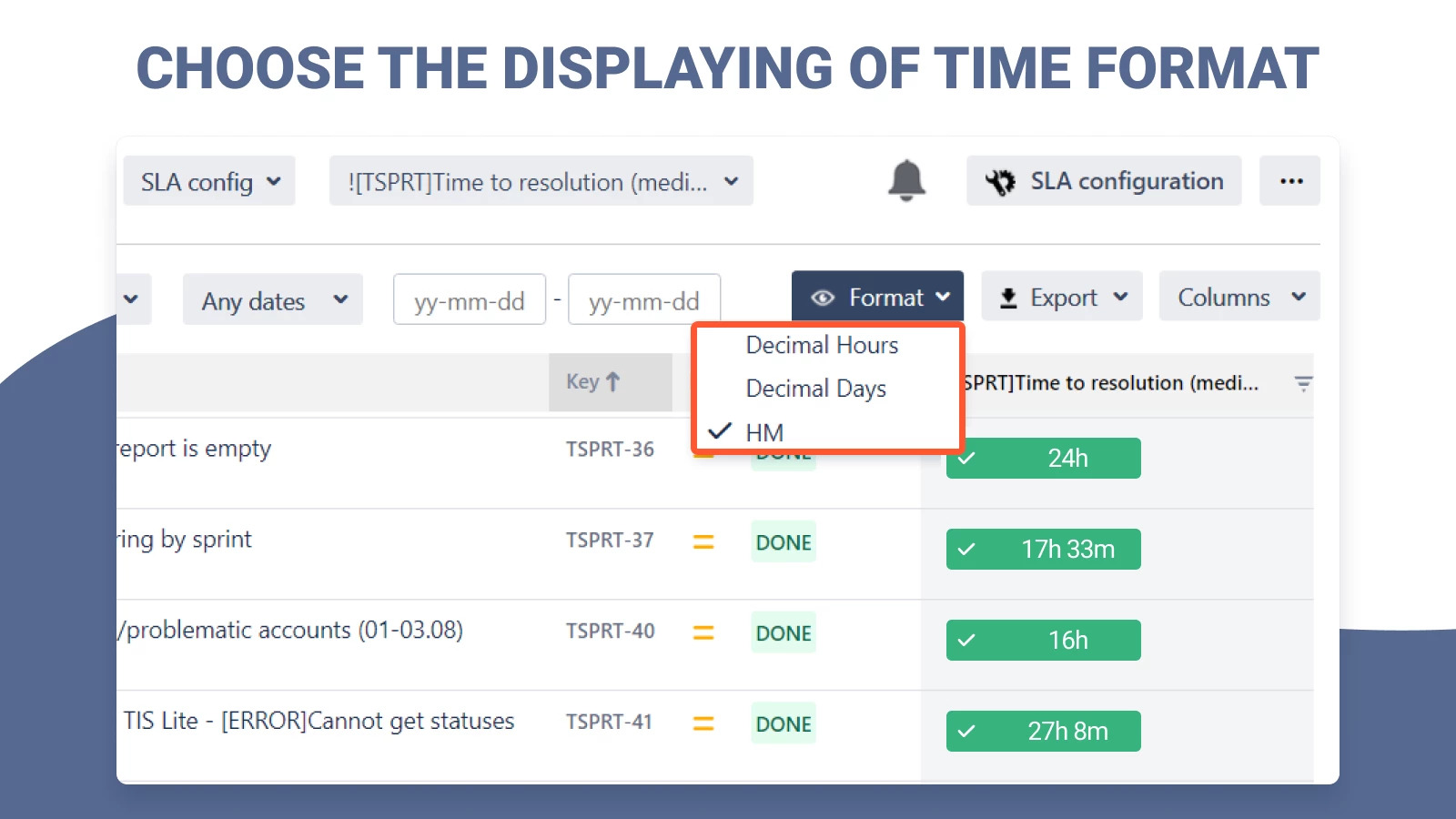Open the SLA configuration button

click(1104, 180)
